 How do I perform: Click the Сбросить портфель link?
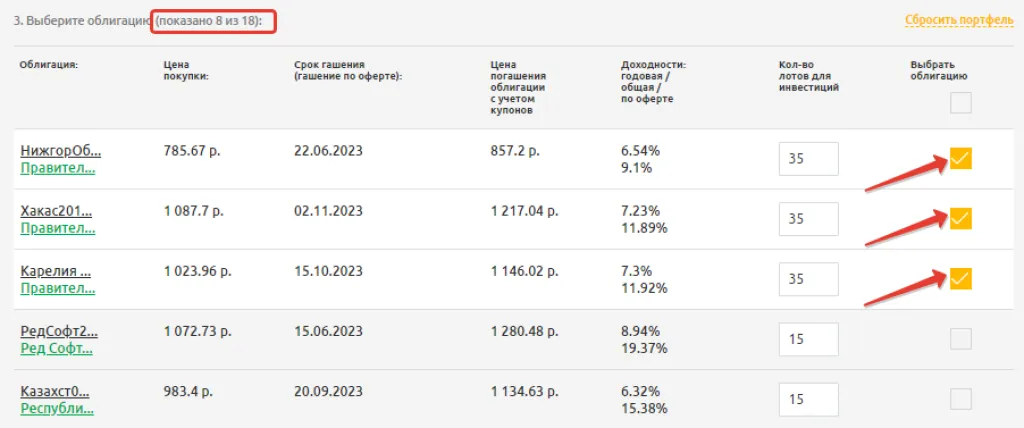point(959,20)
